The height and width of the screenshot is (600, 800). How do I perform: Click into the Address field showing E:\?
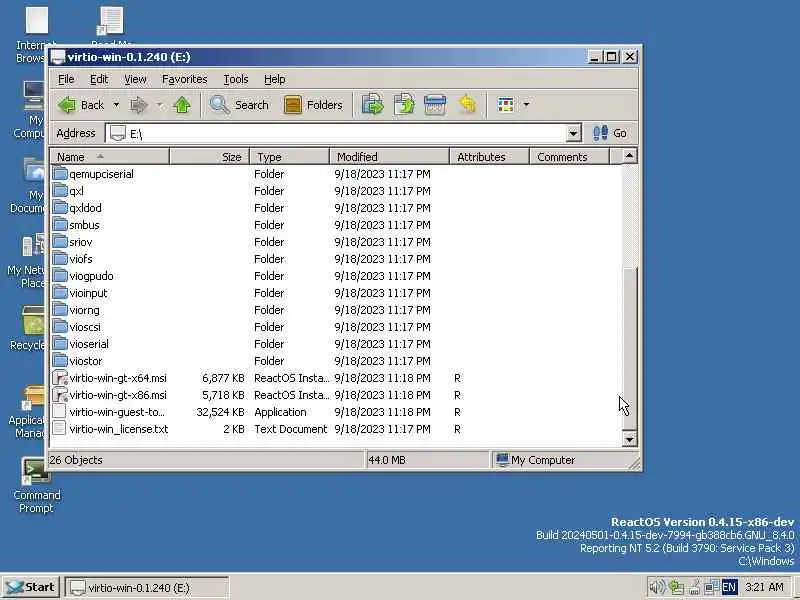click(x=337, y=134)
